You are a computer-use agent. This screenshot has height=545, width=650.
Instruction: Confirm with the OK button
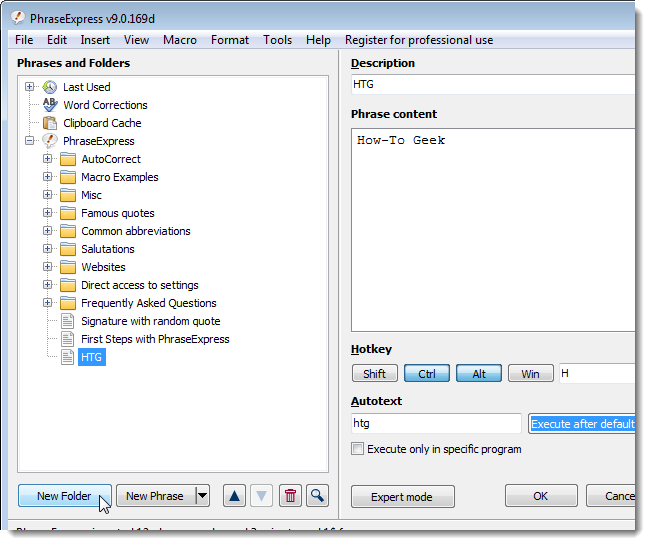click(541, 496)
